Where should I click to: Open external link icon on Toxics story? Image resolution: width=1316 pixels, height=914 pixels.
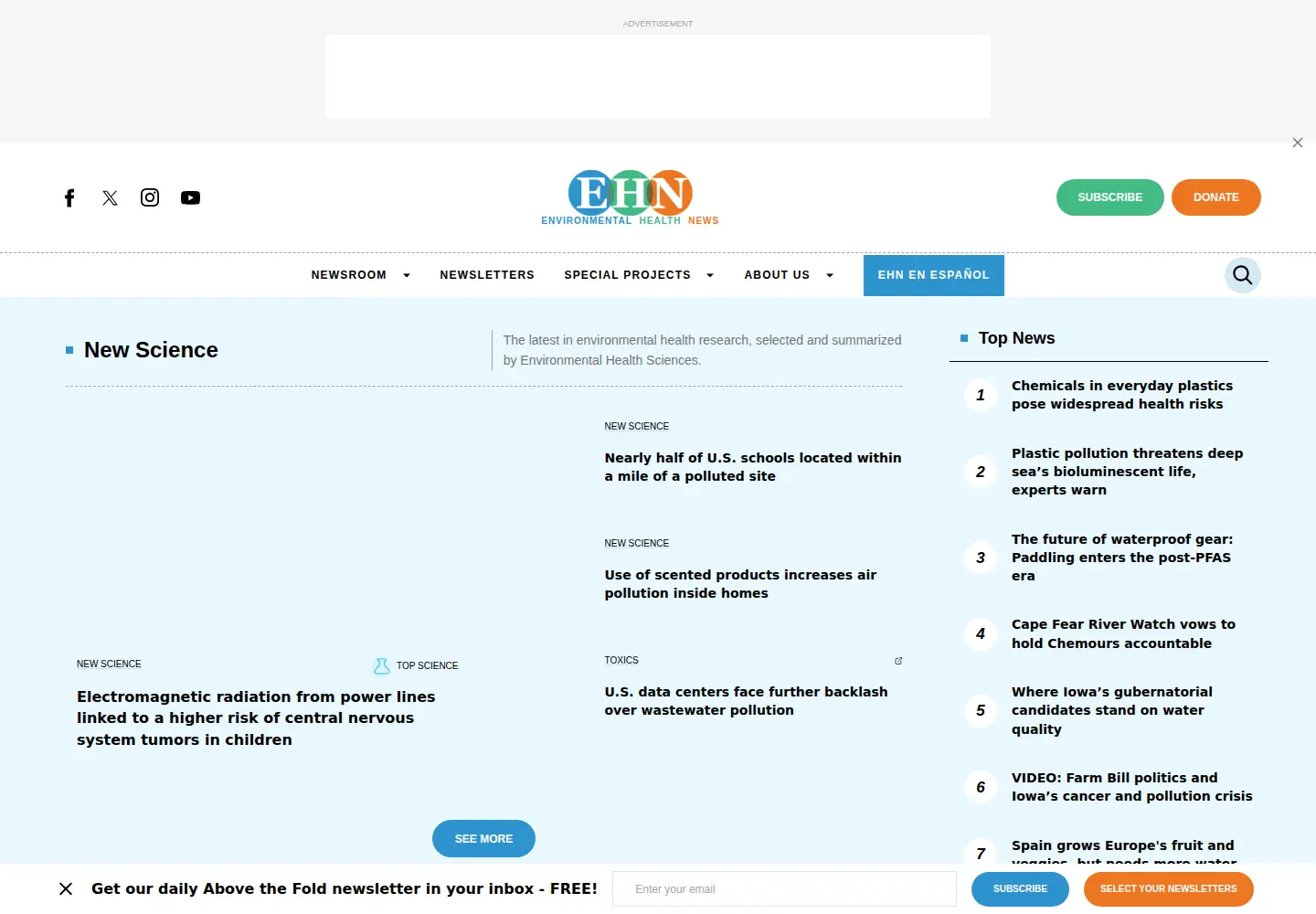coord(898,661)
